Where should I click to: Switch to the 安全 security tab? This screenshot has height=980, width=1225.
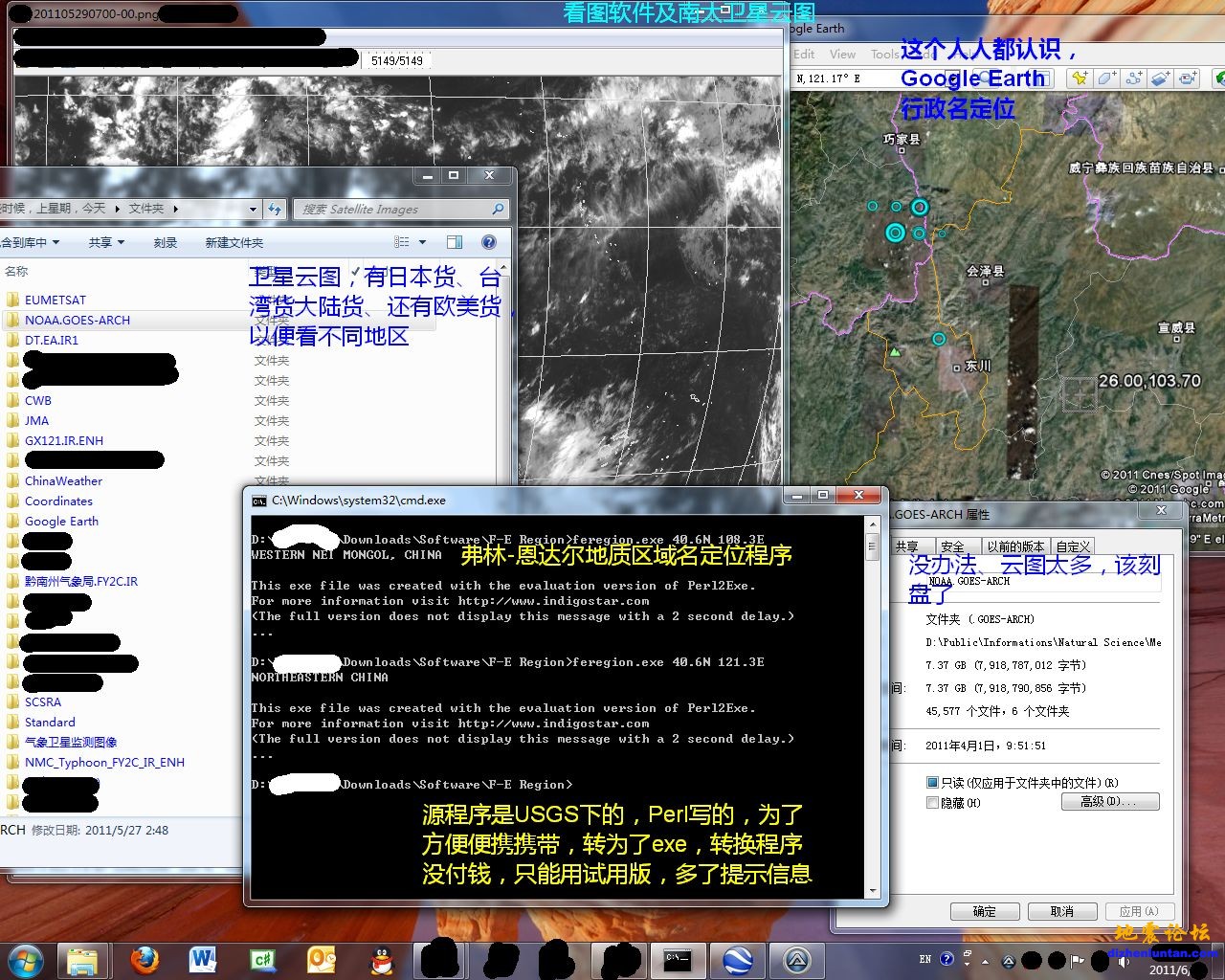952,546
